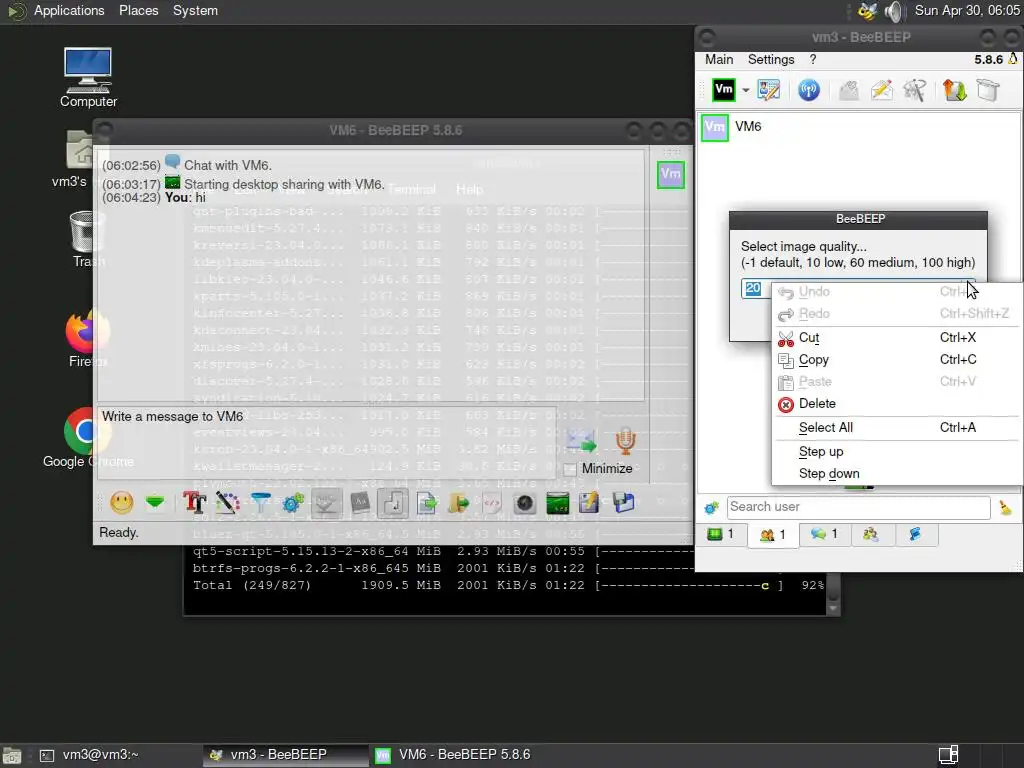Screen dimensions: 1024x768
Task: Click the send message envelope arrow icon
Action: click(581, 441)
